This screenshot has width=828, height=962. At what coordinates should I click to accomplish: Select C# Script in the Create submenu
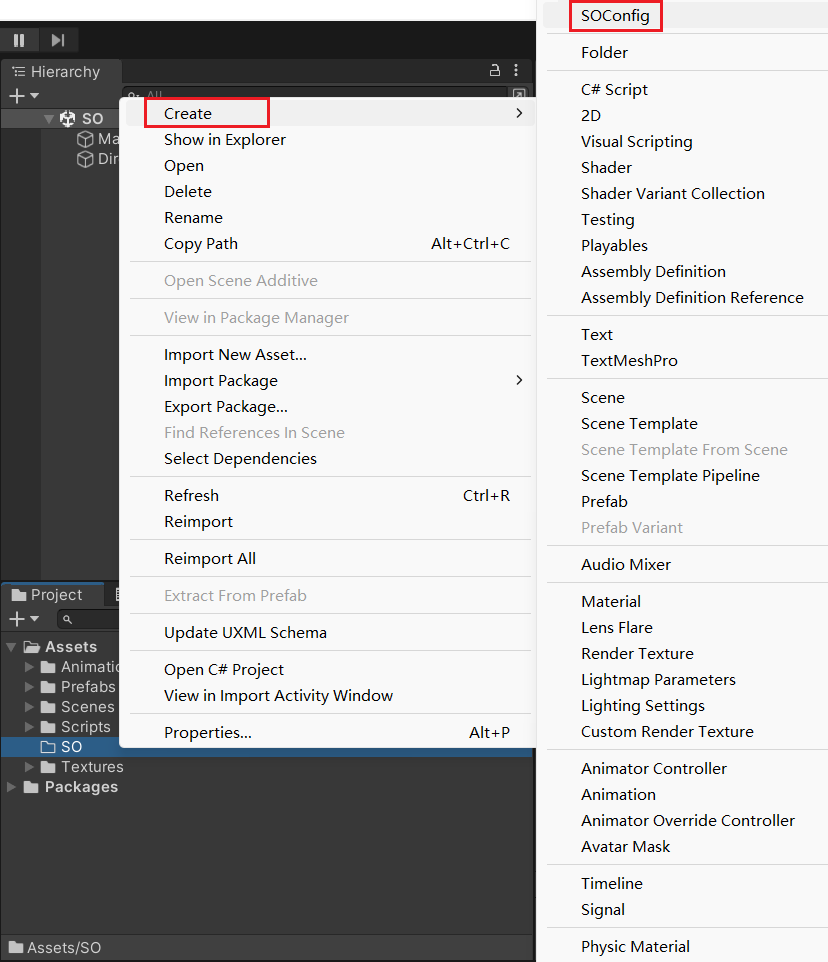[x=617, y=89]
